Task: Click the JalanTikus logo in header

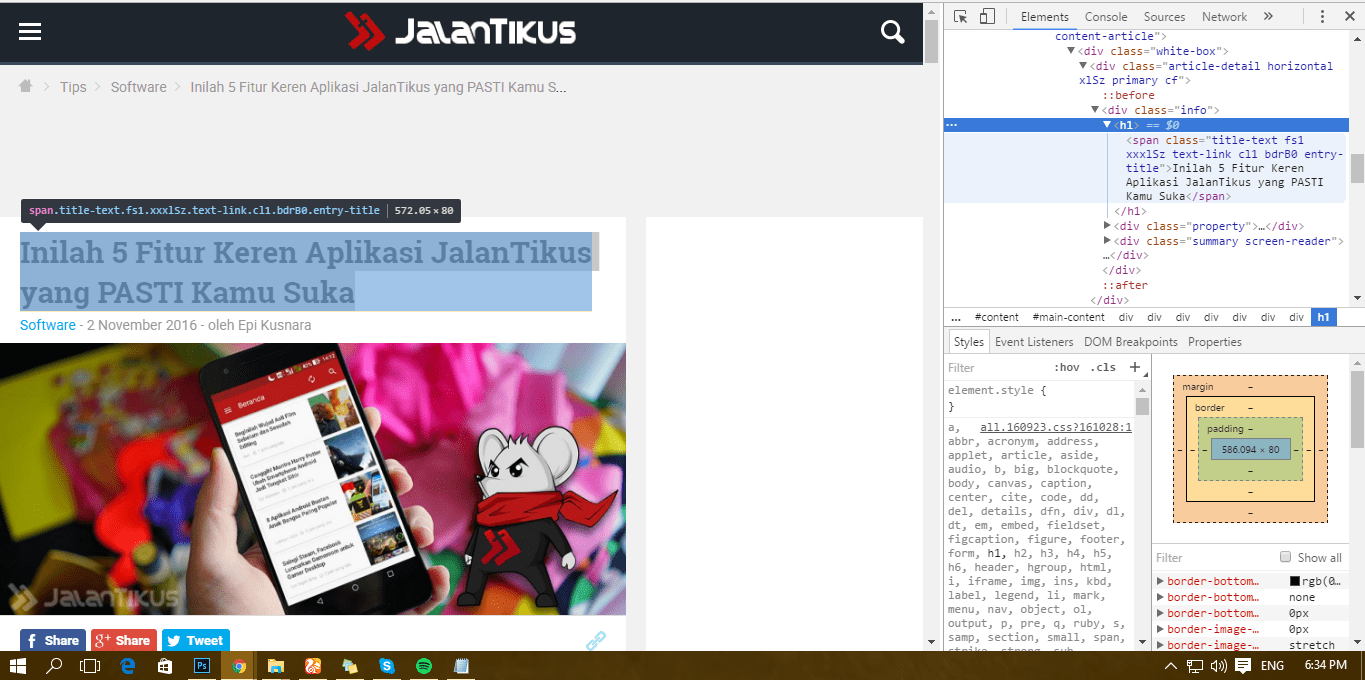Action: (x=461, y=31)
